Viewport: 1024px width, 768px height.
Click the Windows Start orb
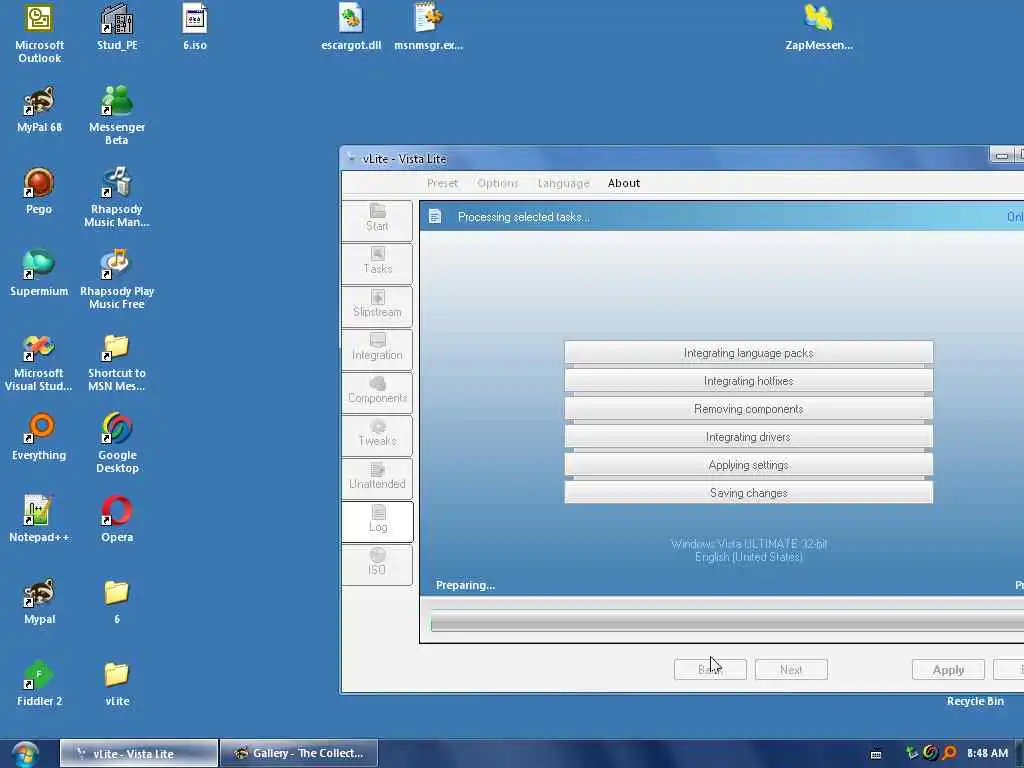(25, 754)
